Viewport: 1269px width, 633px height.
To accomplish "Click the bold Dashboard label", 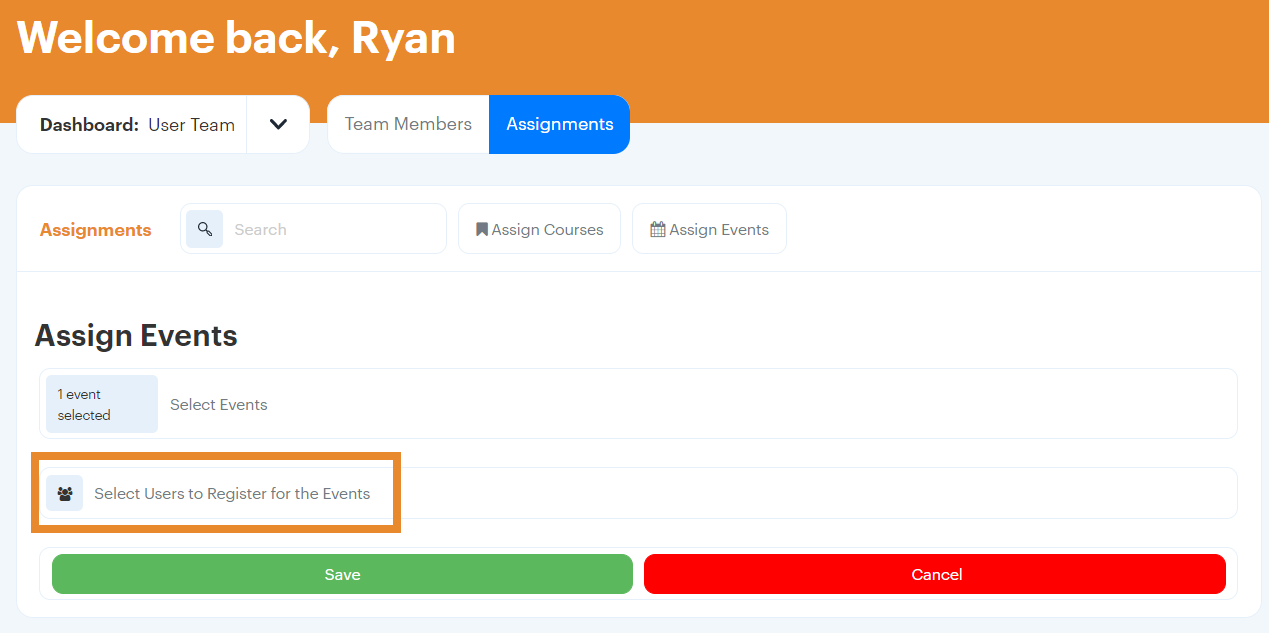I will (x=89, y=125).
